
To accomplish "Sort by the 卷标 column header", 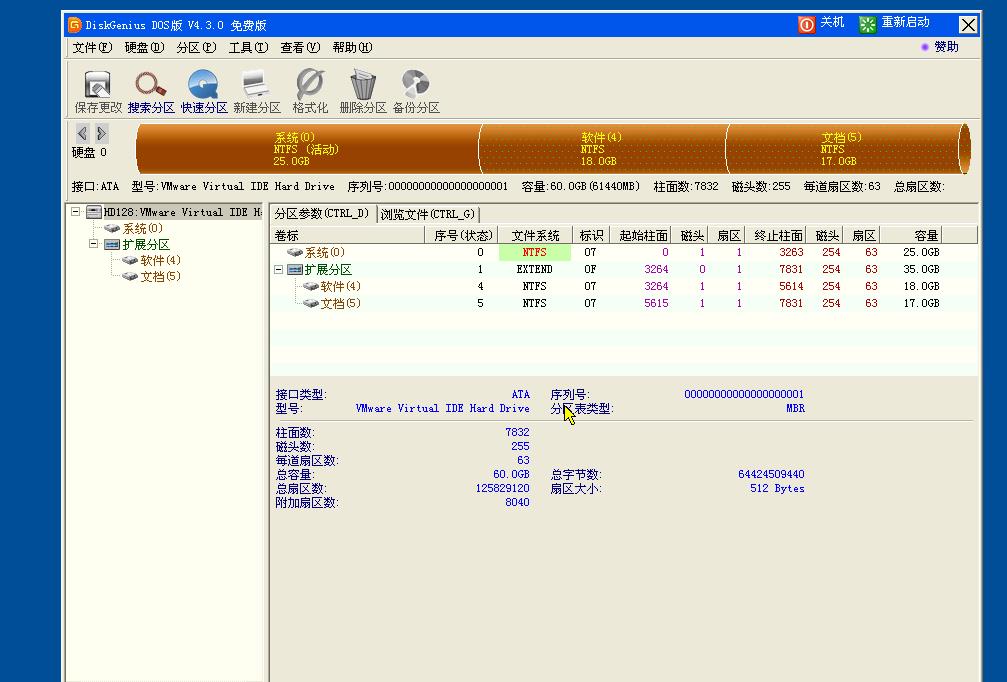I will (x=347, y=235).
